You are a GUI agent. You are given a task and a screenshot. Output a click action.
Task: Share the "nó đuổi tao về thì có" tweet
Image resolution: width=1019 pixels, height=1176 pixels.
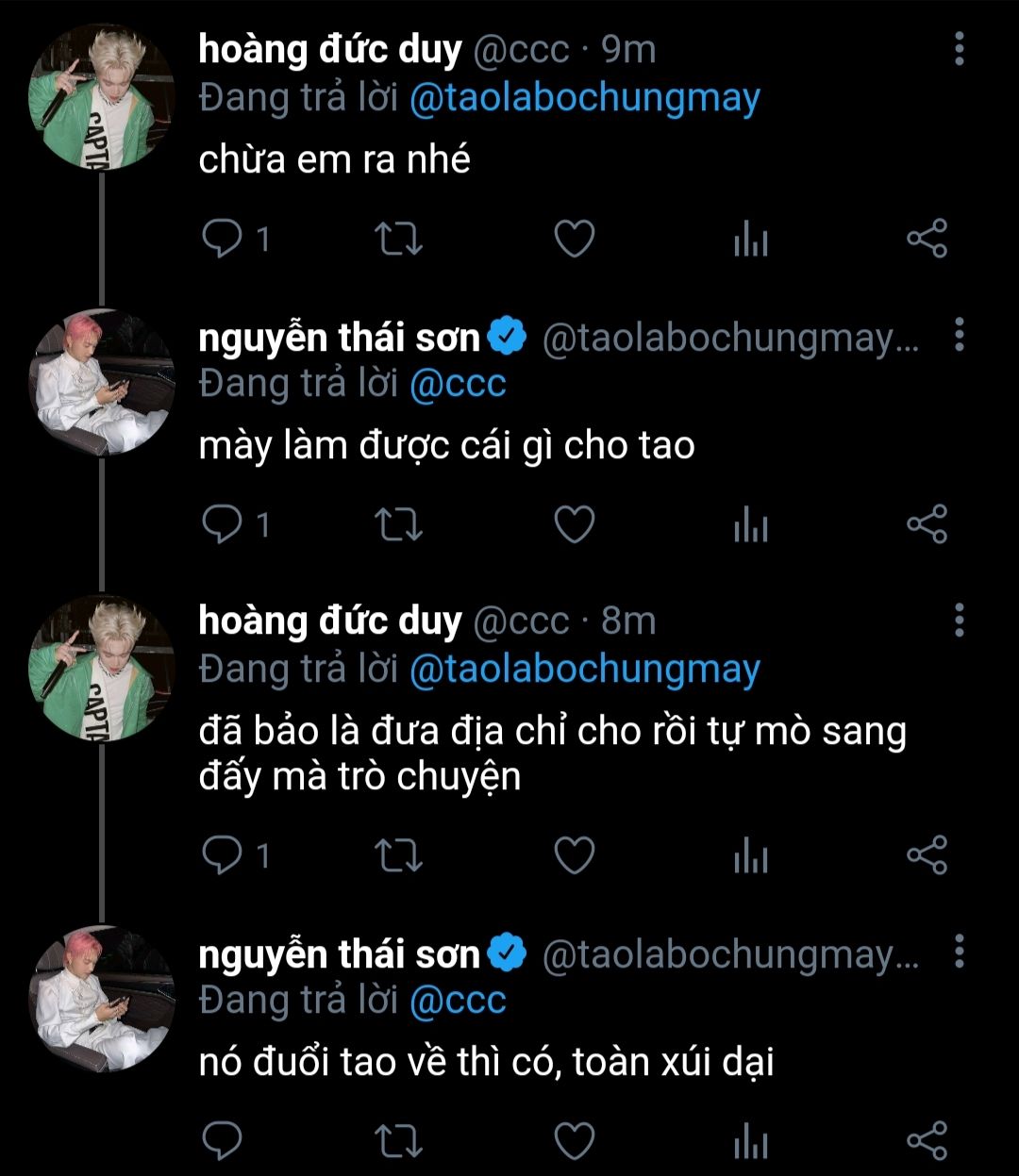click(927, 1141)
